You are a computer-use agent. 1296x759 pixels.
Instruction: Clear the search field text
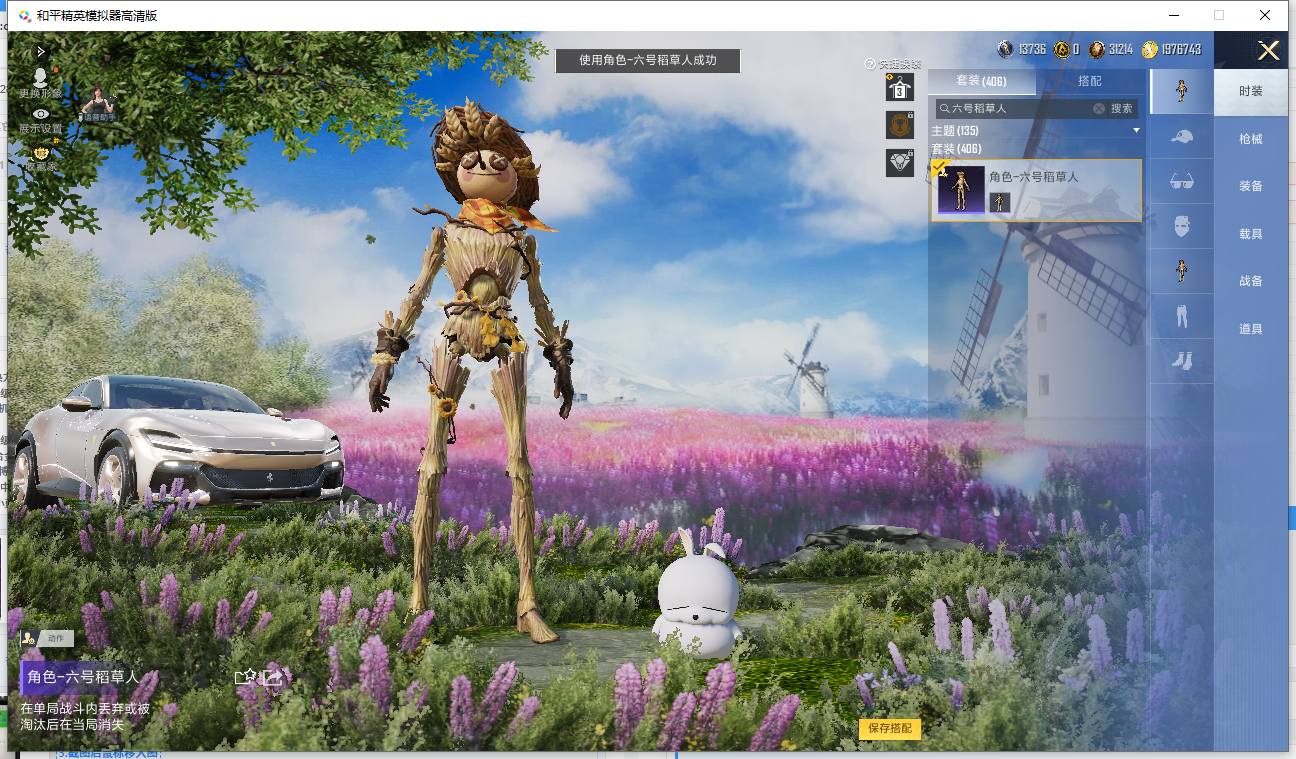[1098, 108]
